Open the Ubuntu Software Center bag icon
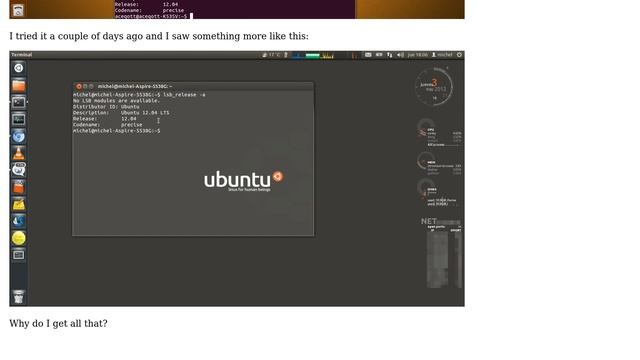Viewport: 640px width, 360px height. (x=18, y=187)
